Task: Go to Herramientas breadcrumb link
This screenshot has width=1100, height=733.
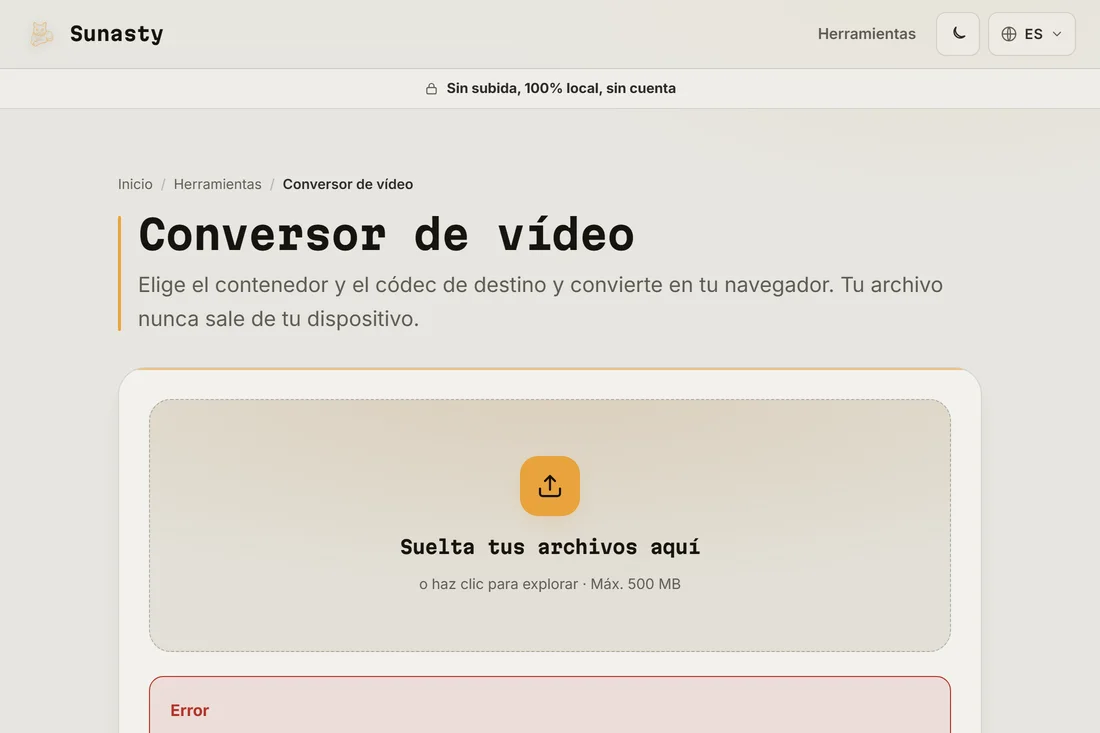Action: pos(217,184)
